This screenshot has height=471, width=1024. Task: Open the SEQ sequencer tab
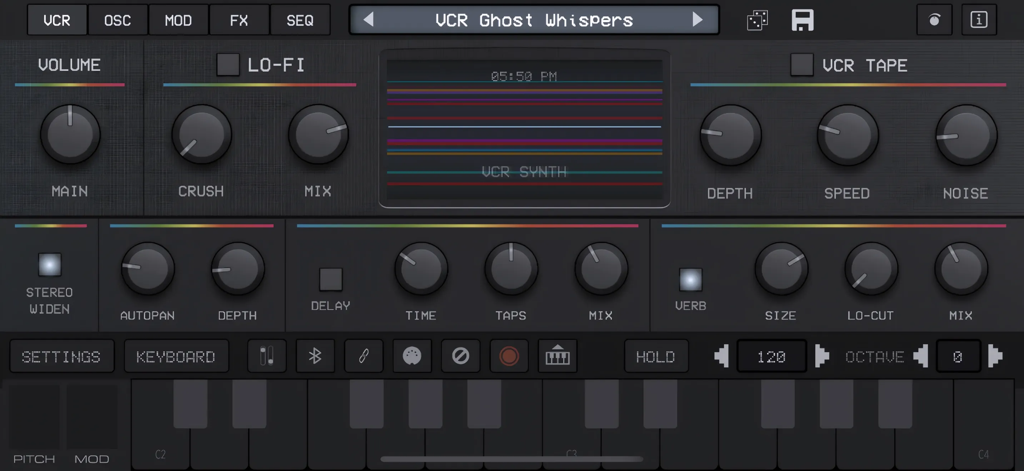click(x=300, y=20)
